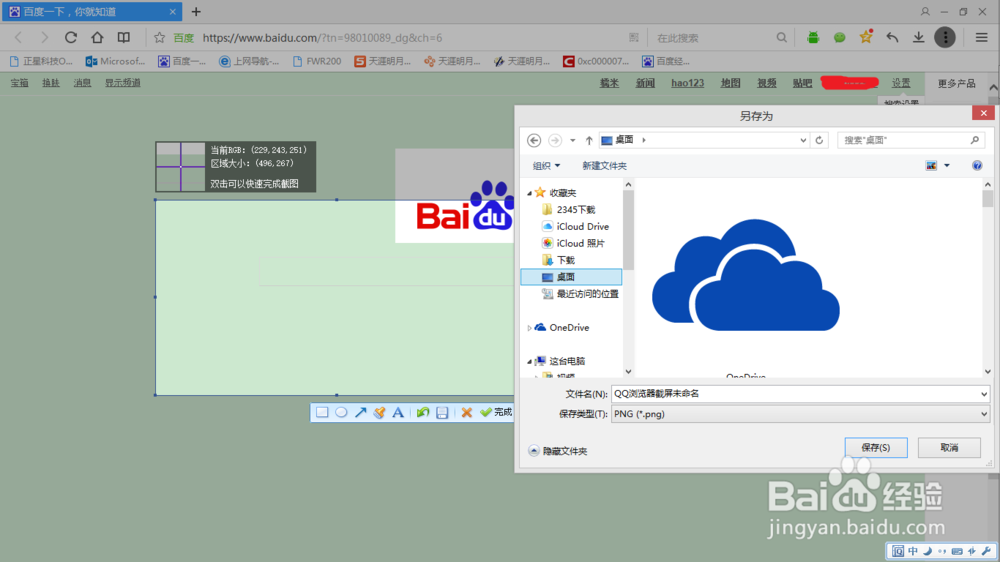
Task: Expand the OneDrive tree node
Action: pyautogui.click(x=529, y=328)
